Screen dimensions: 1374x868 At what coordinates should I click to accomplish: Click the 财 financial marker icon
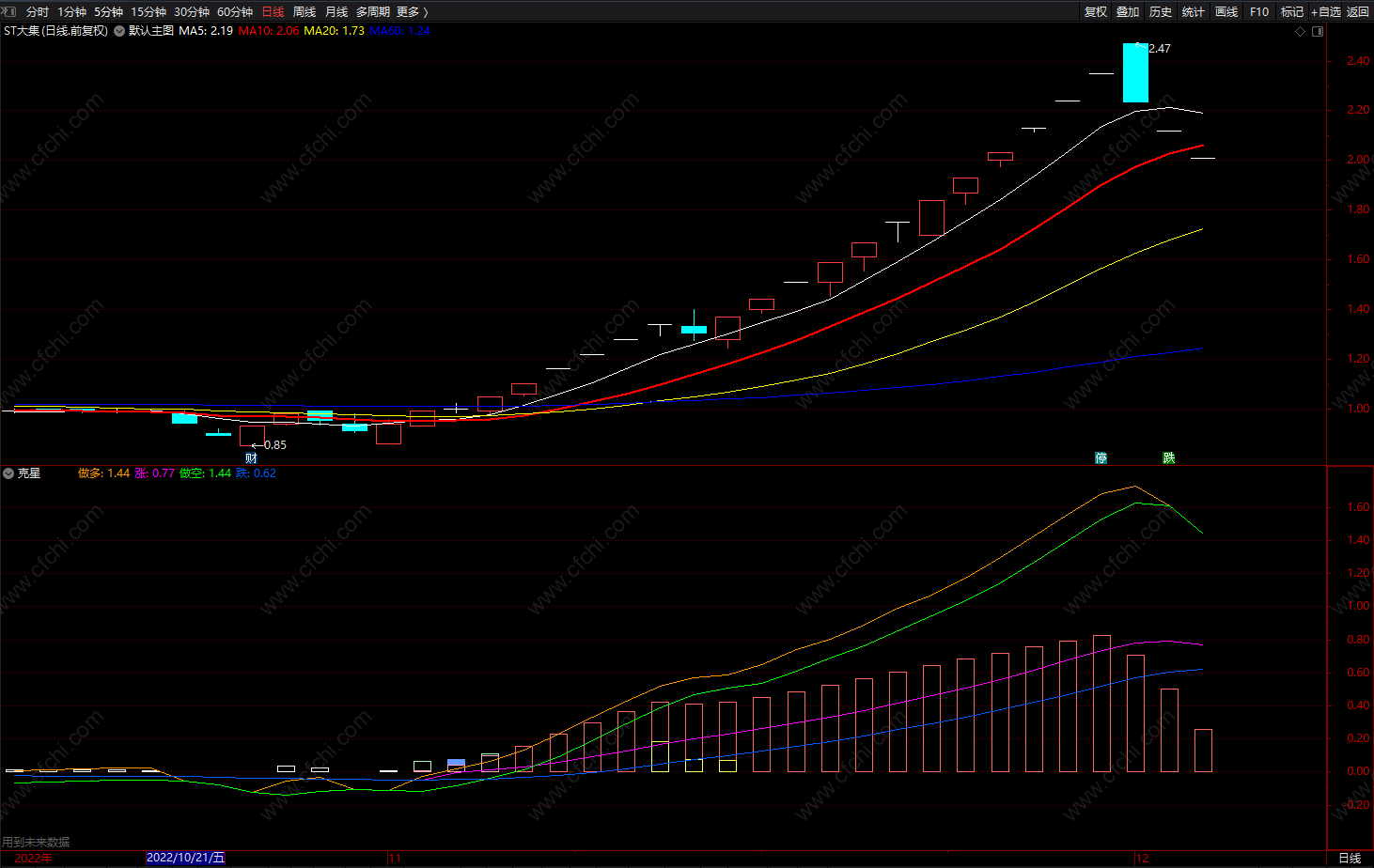tap(251, 458)
